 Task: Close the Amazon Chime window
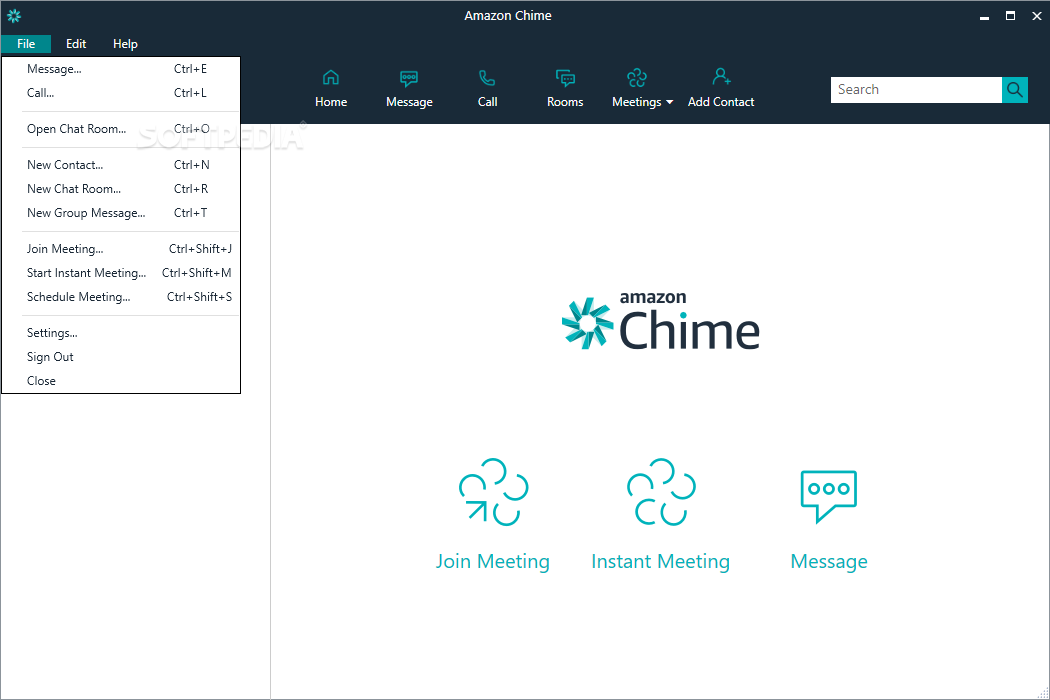(x=1037, y=16)
